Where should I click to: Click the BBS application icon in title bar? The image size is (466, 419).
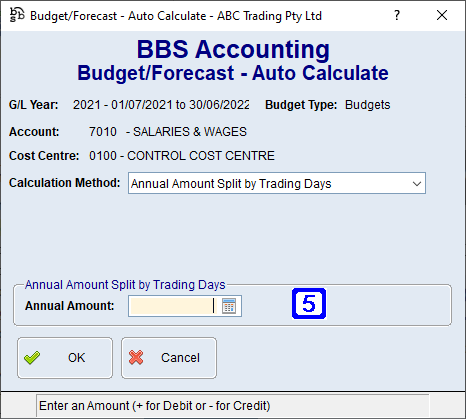click(17, 15)
